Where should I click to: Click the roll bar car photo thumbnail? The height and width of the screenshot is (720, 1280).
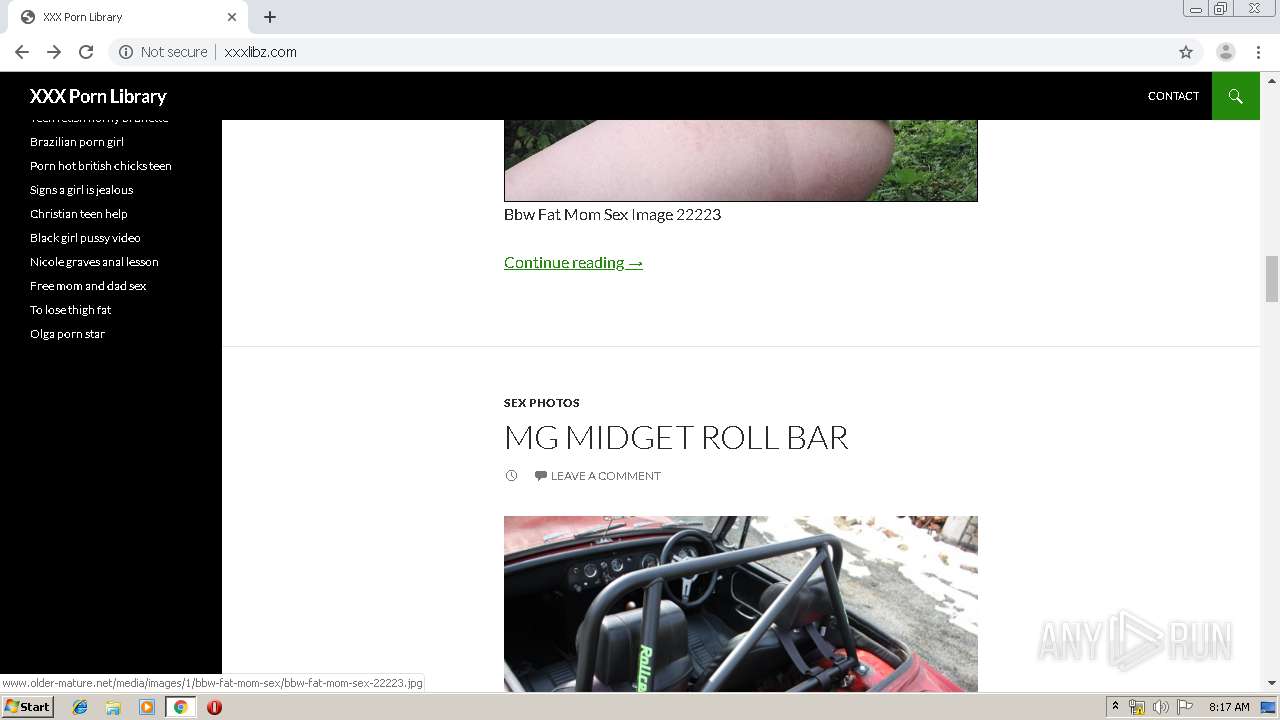pos(741,604)
